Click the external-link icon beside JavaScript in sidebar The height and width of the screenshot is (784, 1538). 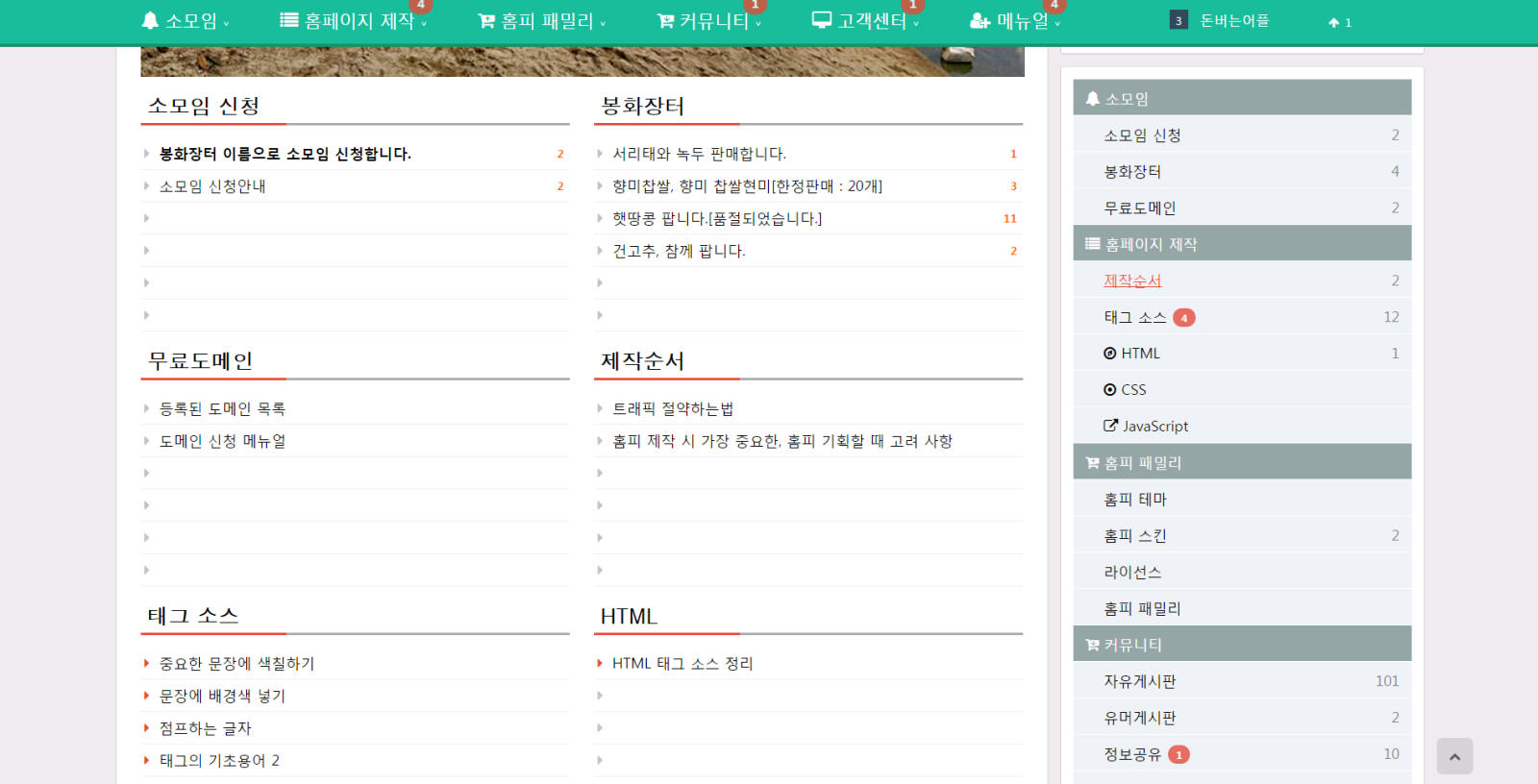[x=1110, y=426]
